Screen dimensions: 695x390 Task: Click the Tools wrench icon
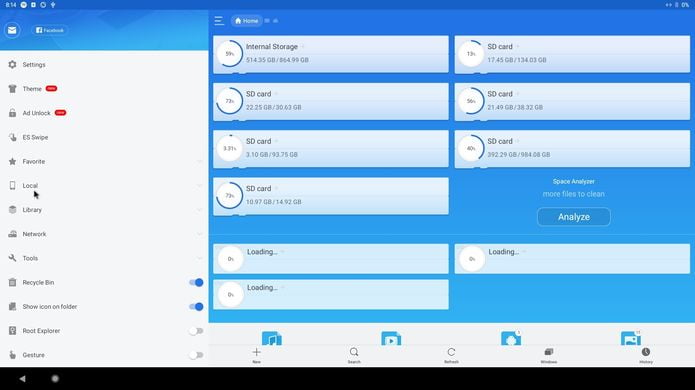click(x=12, y=258)
